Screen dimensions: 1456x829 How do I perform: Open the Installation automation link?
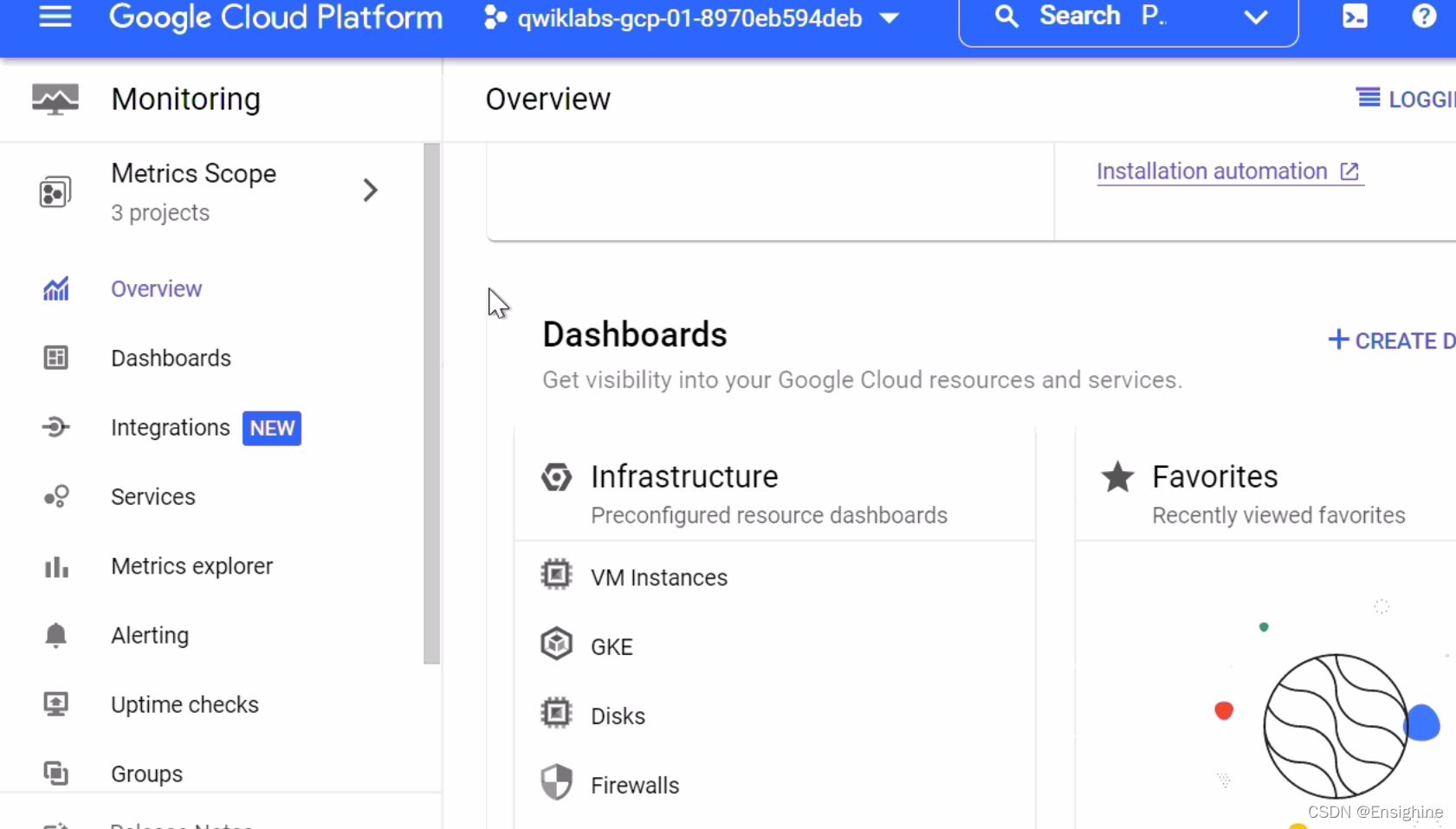coord(1229,172)
